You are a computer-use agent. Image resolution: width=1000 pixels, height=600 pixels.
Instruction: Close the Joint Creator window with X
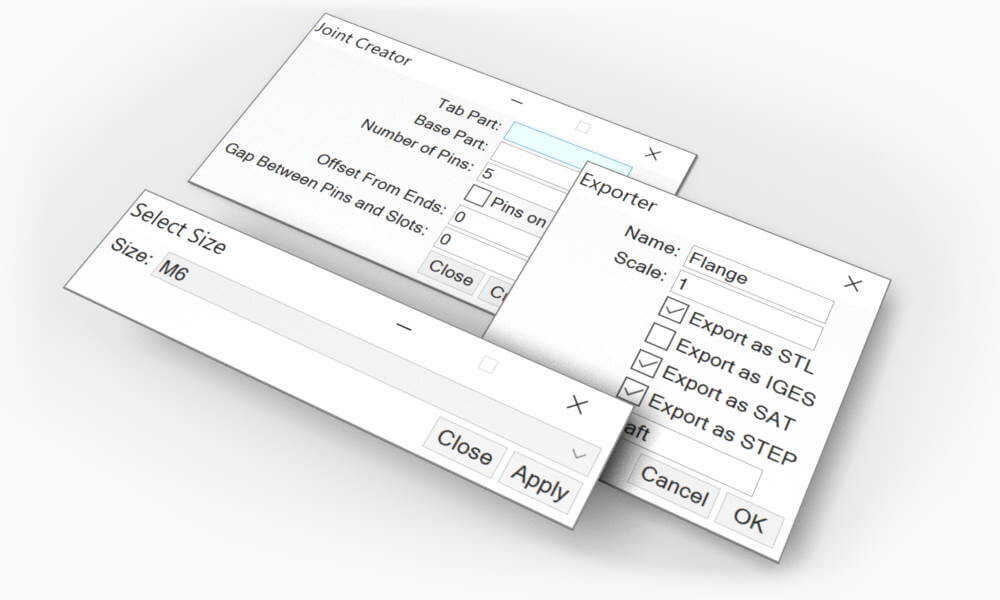point(652,154)
